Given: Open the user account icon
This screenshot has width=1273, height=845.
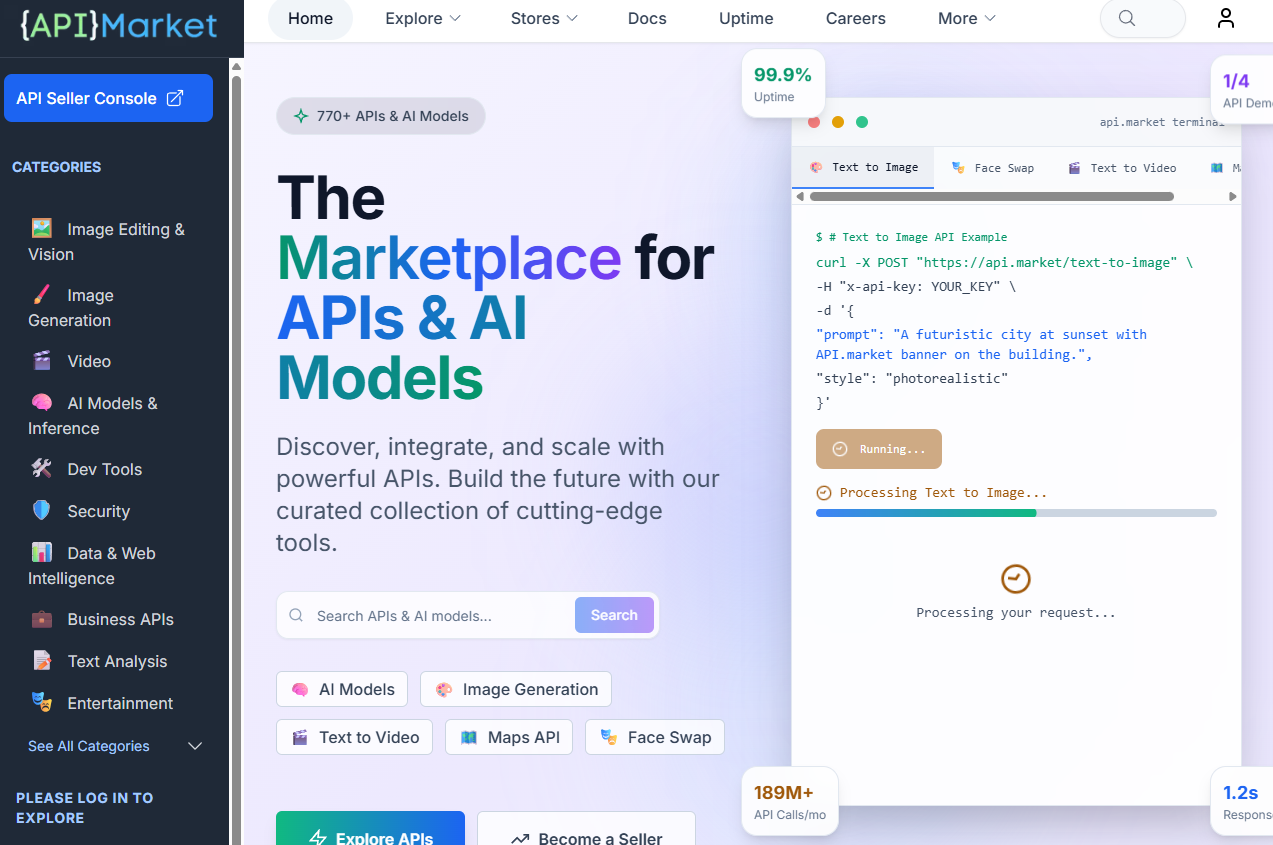Looking at the screenshot, I should tap(1226, 18).
